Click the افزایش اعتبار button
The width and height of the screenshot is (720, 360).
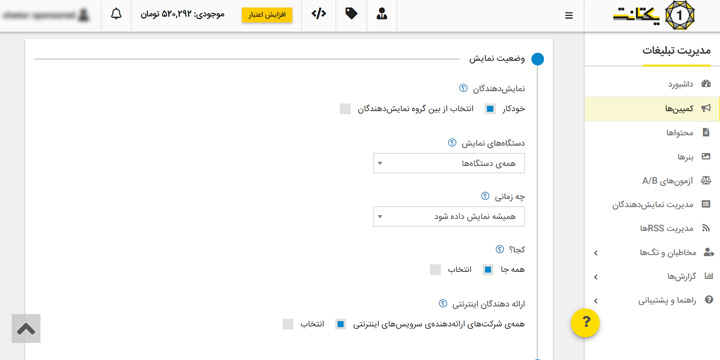click(267, 15)
